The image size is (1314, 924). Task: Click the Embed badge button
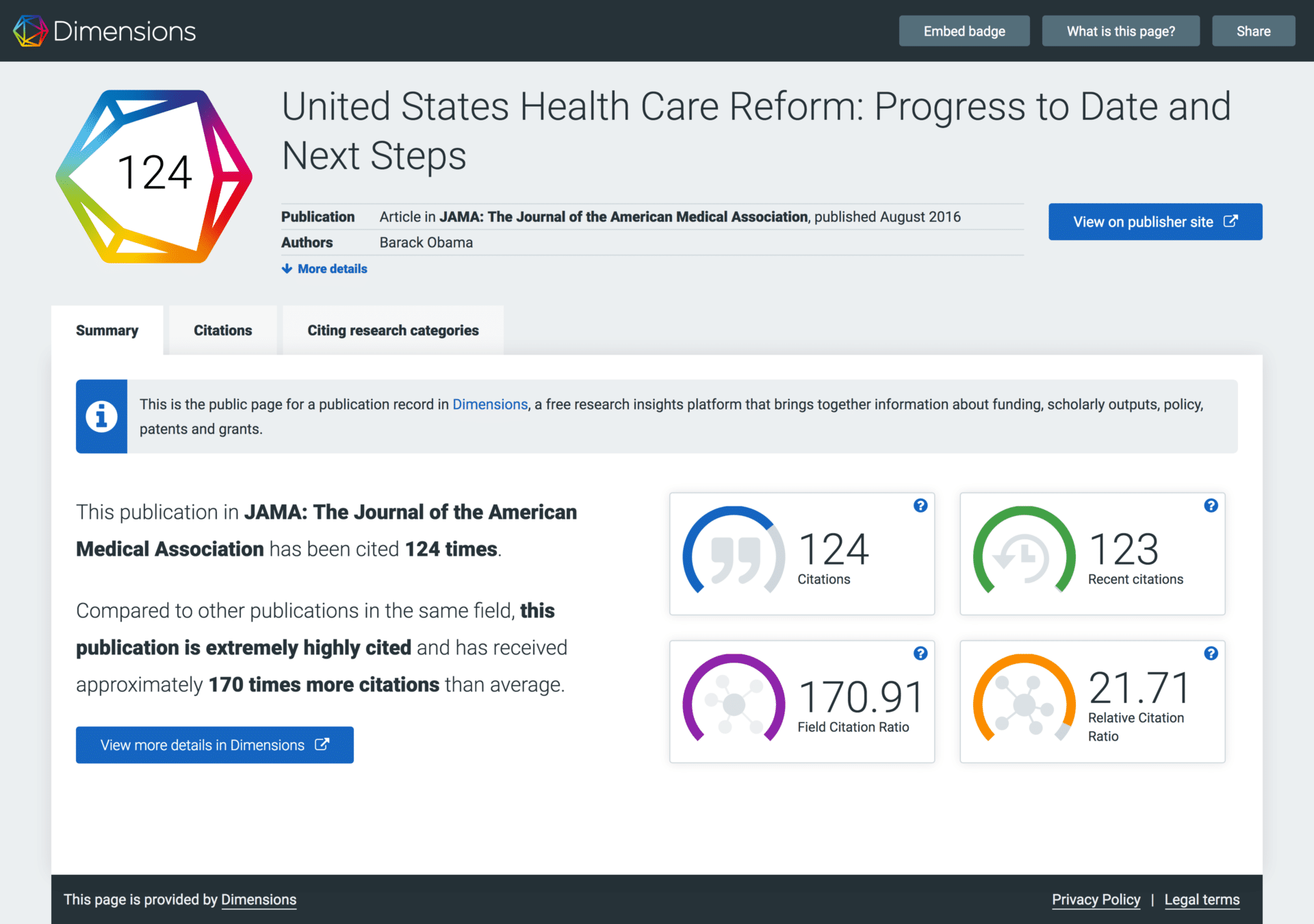(x=964, y=31)
